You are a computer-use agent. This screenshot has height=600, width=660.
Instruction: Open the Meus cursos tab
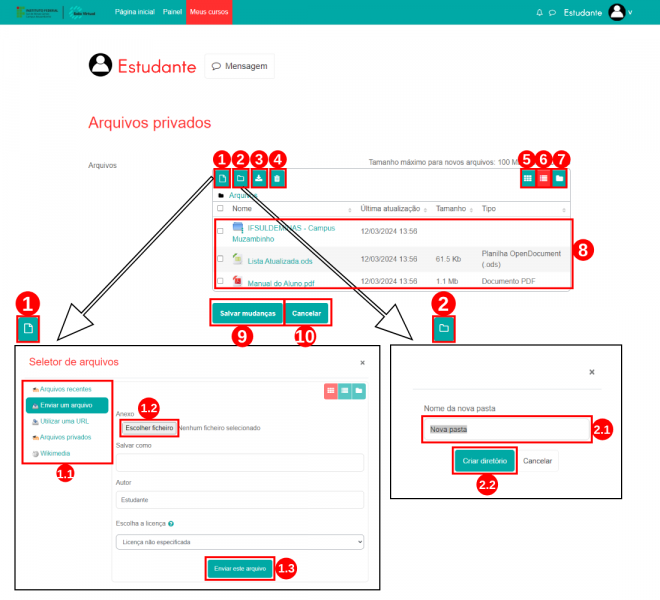[209, 12]
